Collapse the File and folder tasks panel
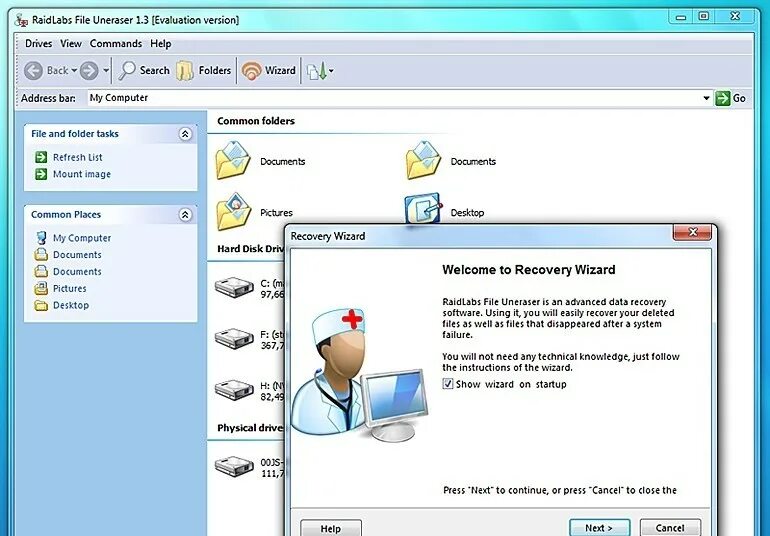The width and height of the screenshot is (770, 536). pyautogui.click(x=185, y=134)
